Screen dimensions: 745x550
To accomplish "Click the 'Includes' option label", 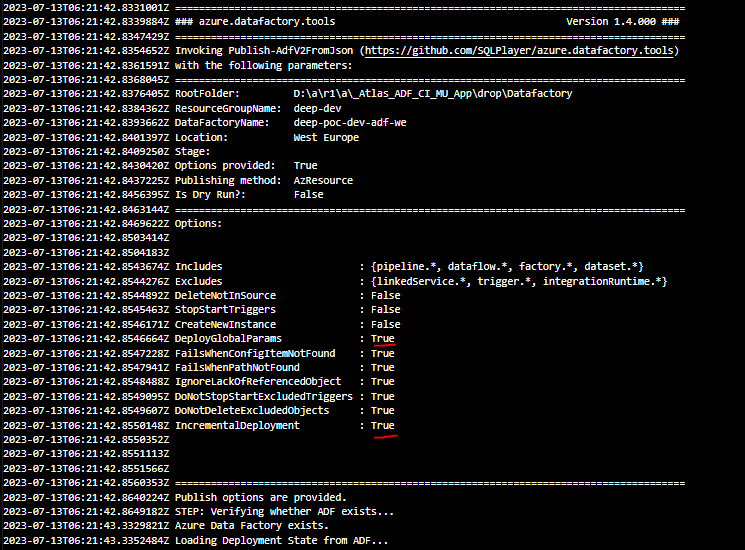I will click(x=199, y=266).
